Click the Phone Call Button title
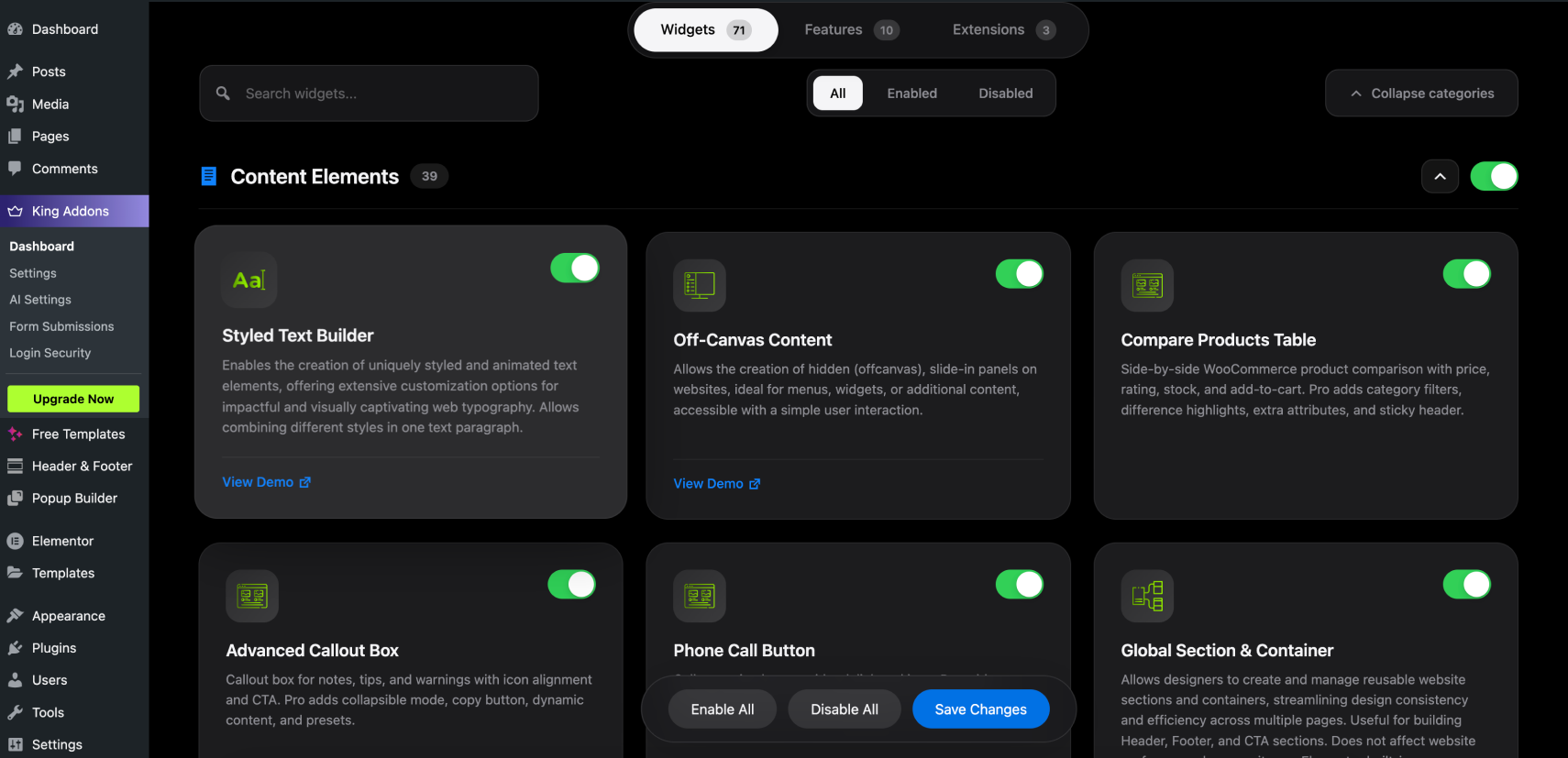Viewport: 1568px width, 758px height. click(x=745, y=651)
